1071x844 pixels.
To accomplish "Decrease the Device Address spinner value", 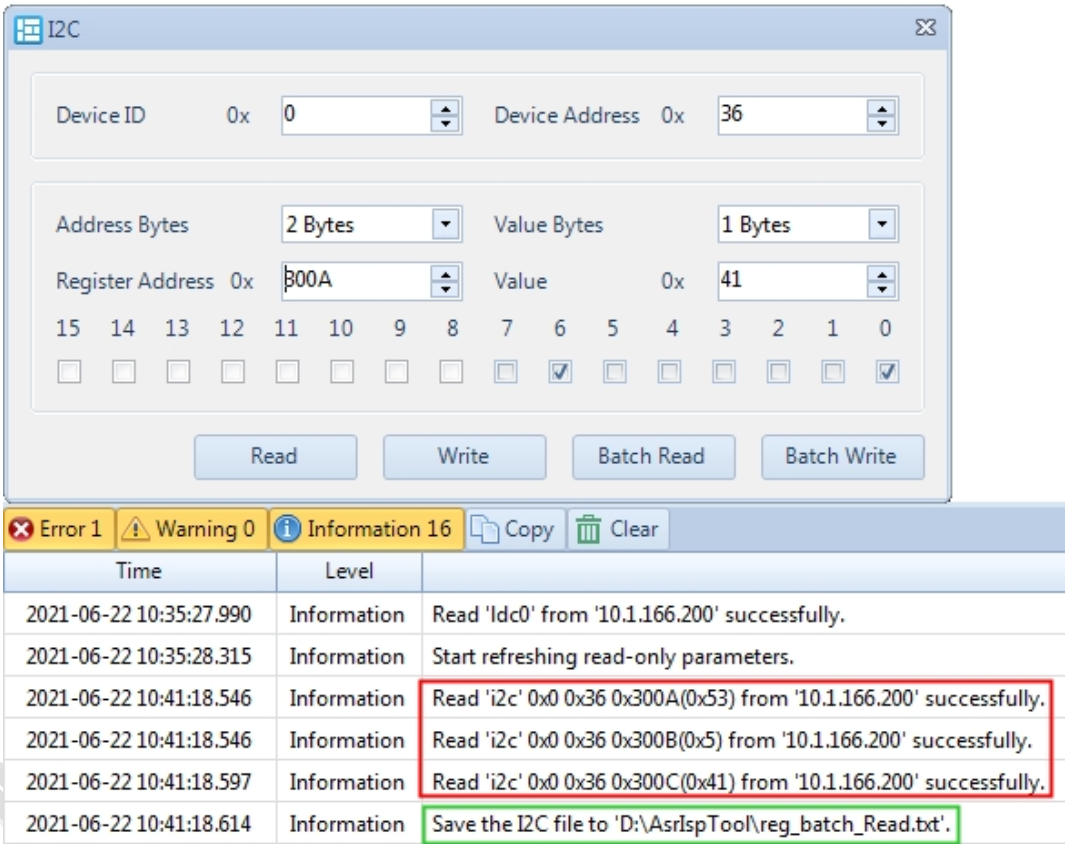I will 881,123.
